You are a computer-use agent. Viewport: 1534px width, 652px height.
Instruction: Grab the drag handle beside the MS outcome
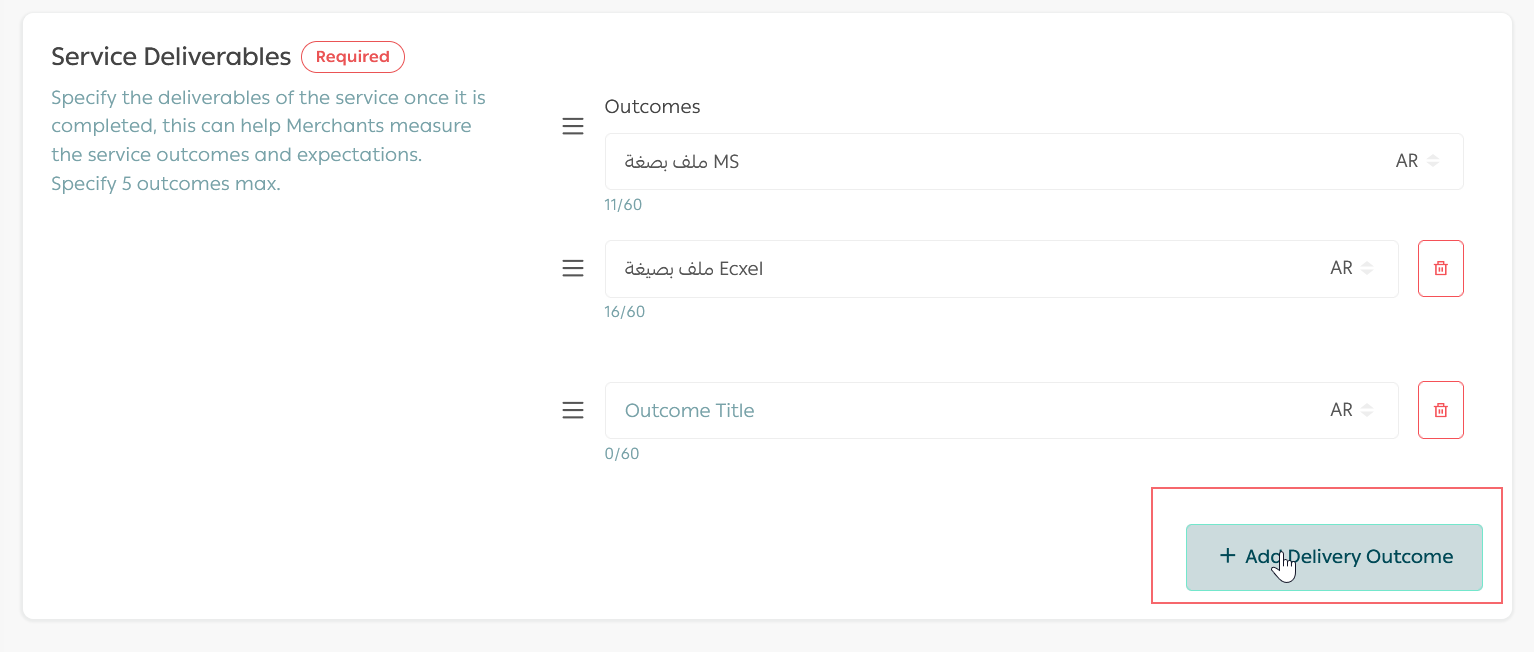(x=572, y=127)
